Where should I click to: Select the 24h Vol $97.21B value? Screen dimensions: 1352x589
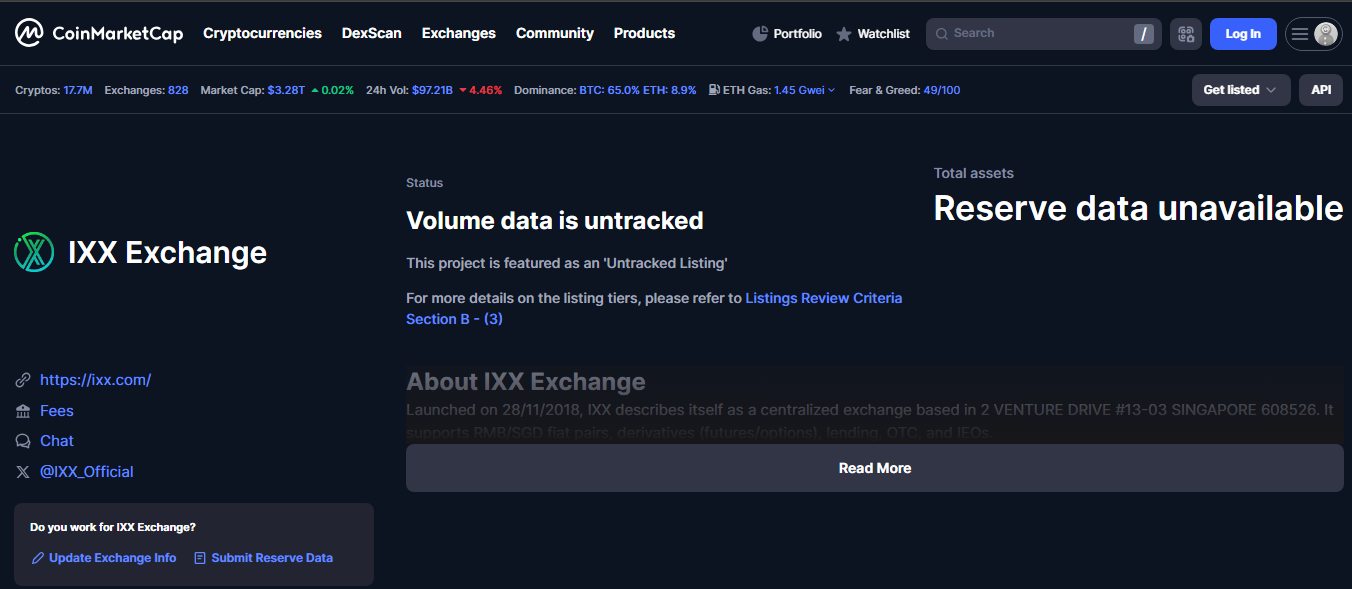pyautogui.click(x=432, y=90)
